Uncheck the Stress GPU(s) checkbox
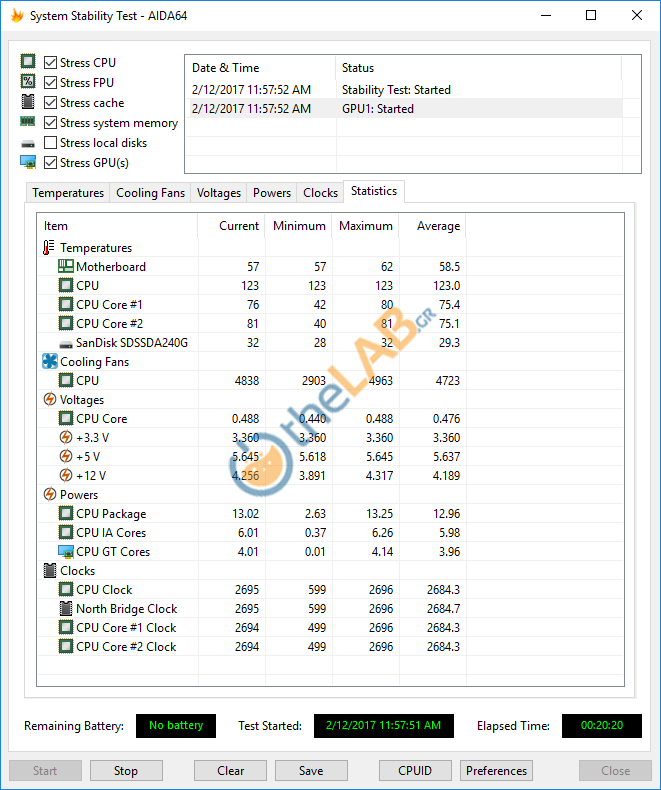 click(50, 162)
